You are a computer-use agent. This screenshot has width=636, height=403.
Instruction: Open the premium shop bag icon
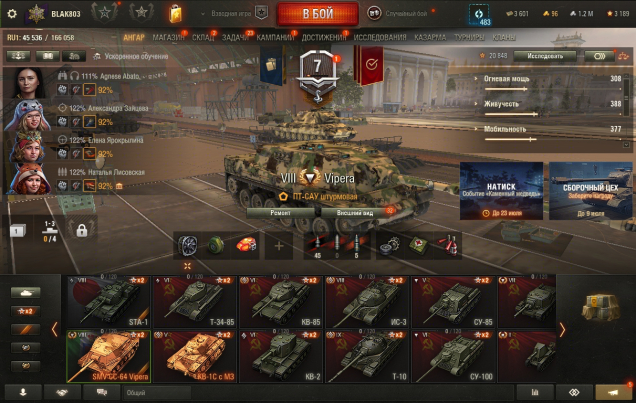(175, 14)
